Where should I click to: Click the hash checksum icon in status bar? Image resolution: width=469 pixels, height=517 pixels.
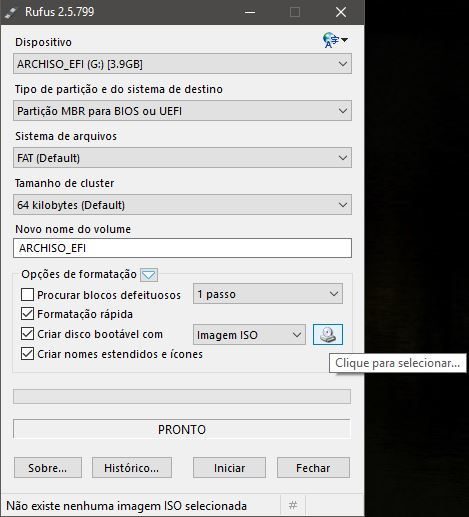(x=293, y=506)
